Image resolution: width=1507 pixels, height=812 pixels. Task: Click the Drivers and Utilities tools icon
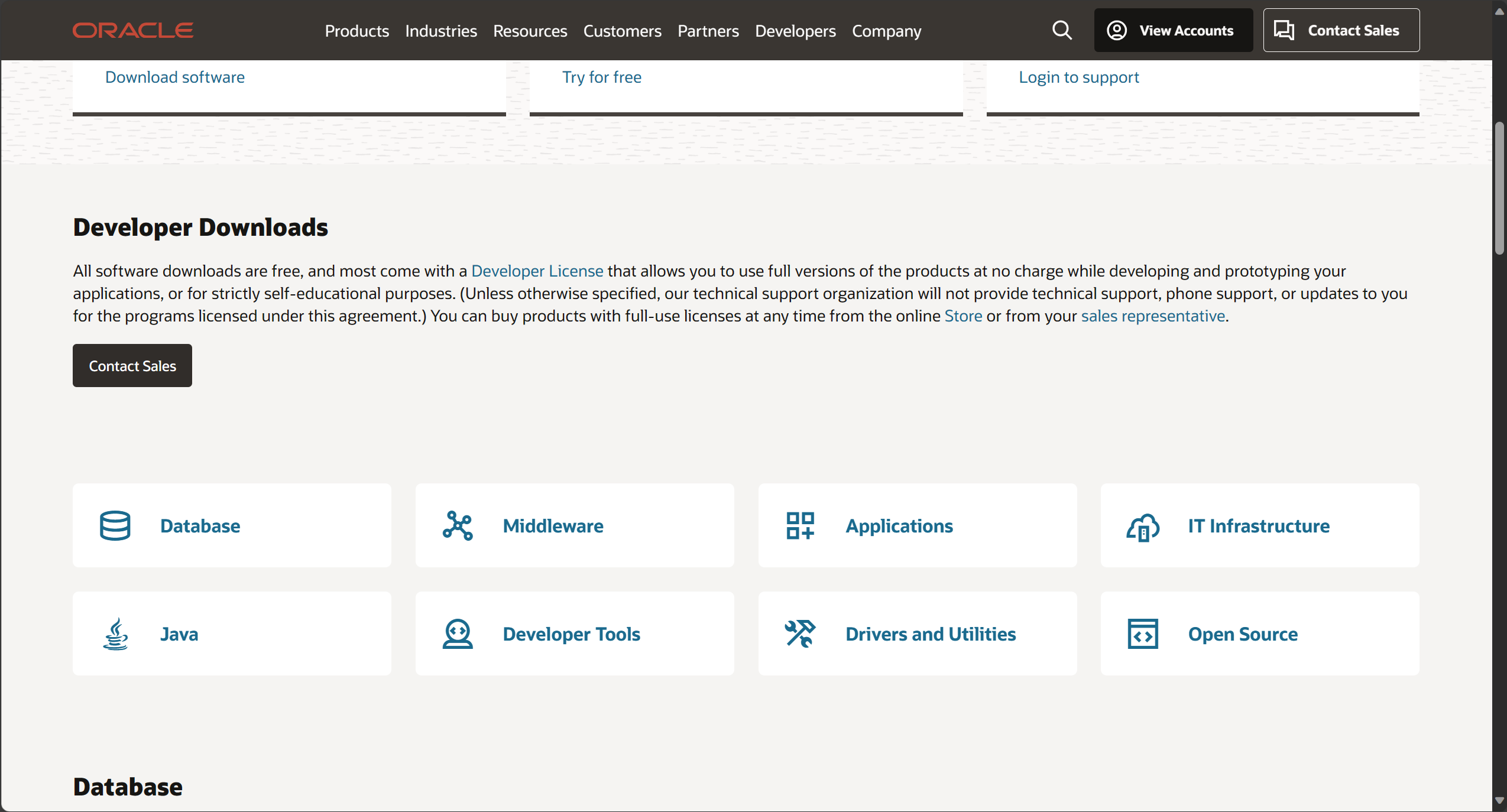801,634
